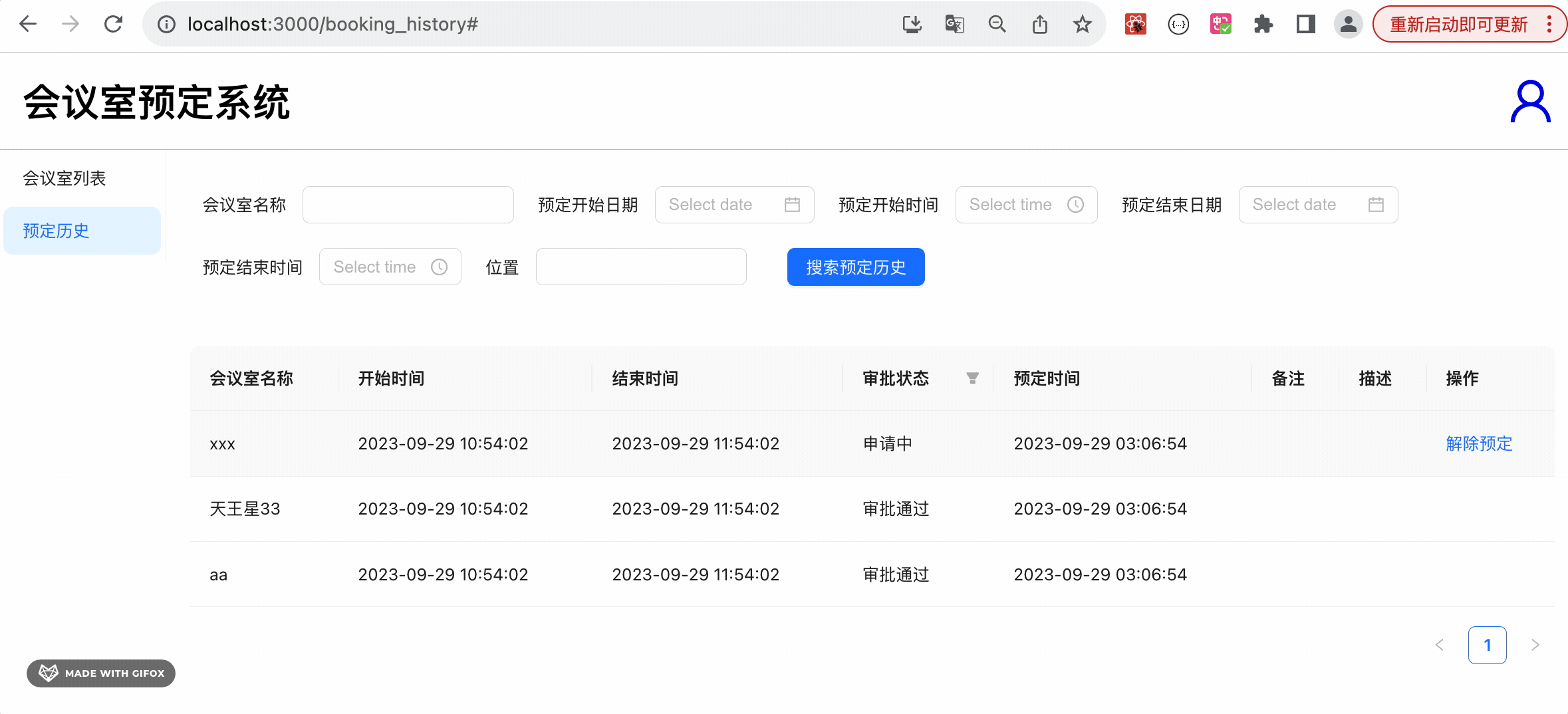Select 预定历史 in the sidebar
Screen dimensions: 1568x714
(x=57, y=231)
